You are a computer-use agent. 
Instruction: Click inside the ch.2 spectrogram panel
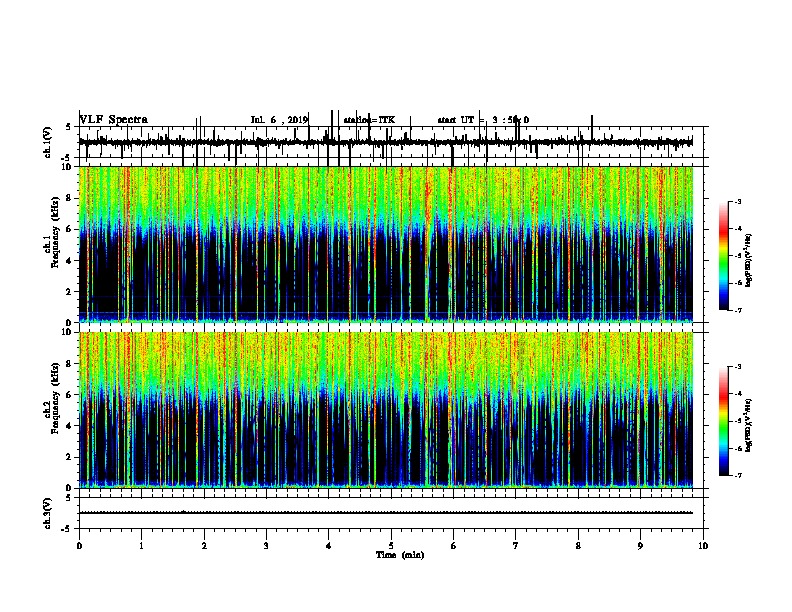tap(385, 410)
